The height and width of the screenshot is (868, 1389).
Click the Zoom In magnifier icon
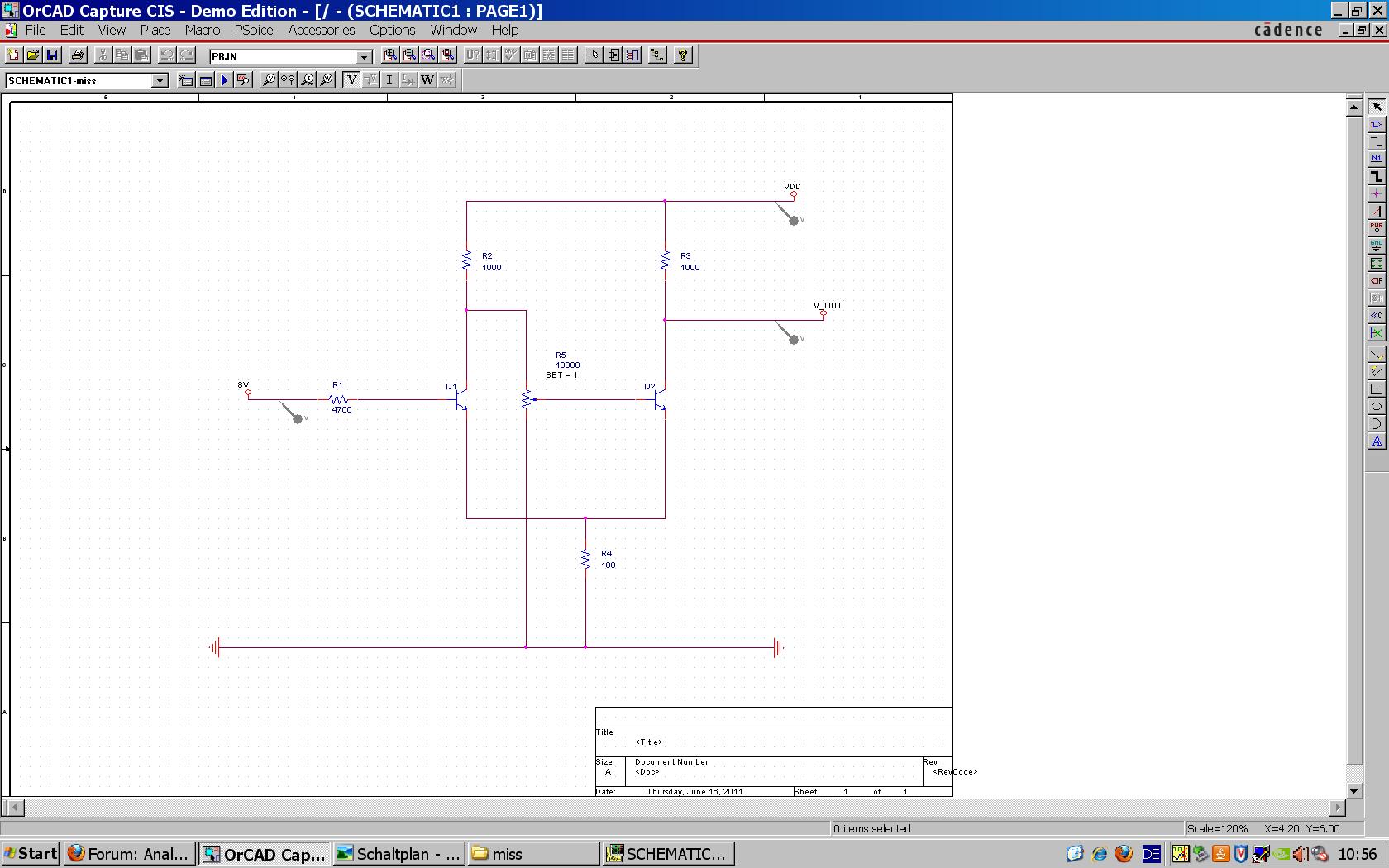(390, 55)
